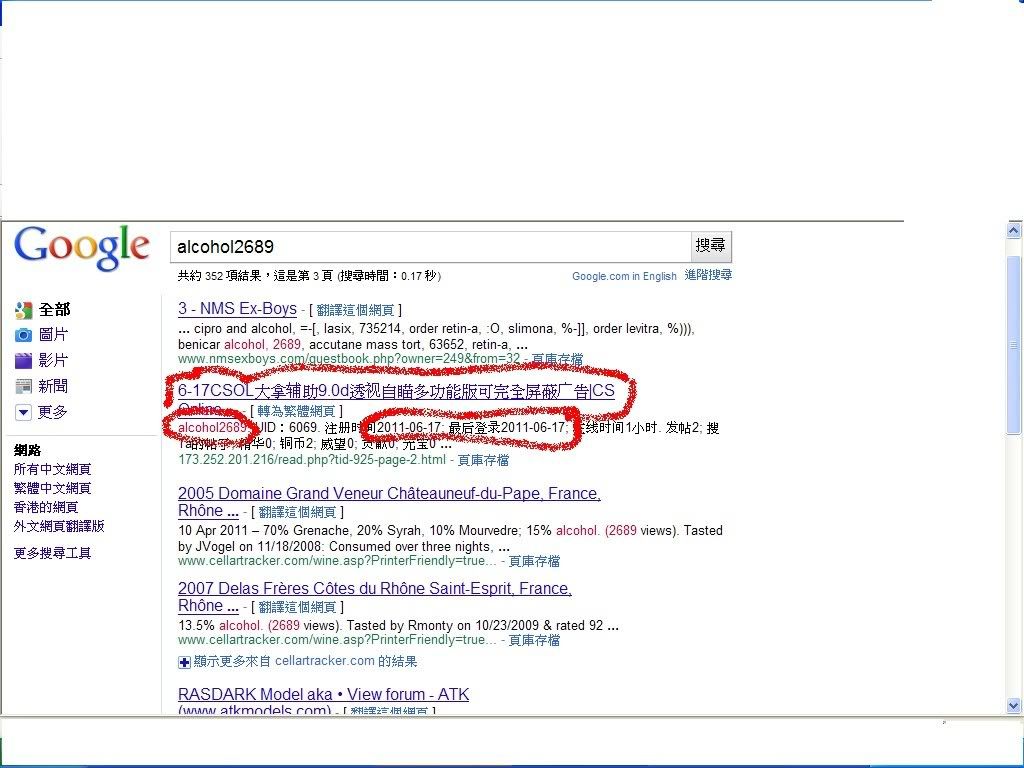Filter by 所有中文網頁
This screenshot has height=768, width=1024.
[x=52, y=470]
